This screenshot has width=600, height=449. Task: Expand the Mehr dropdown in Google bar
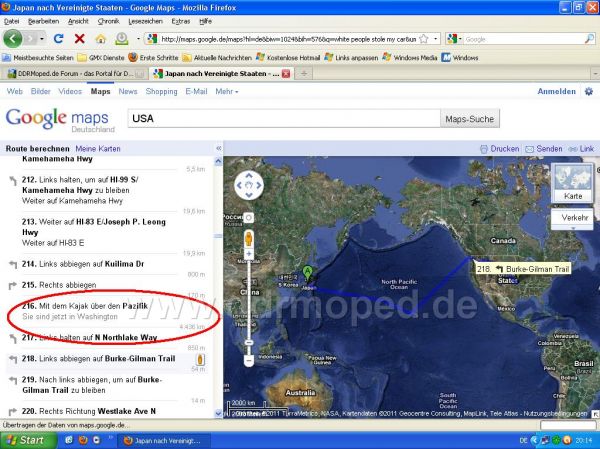[x=227, y=91]
